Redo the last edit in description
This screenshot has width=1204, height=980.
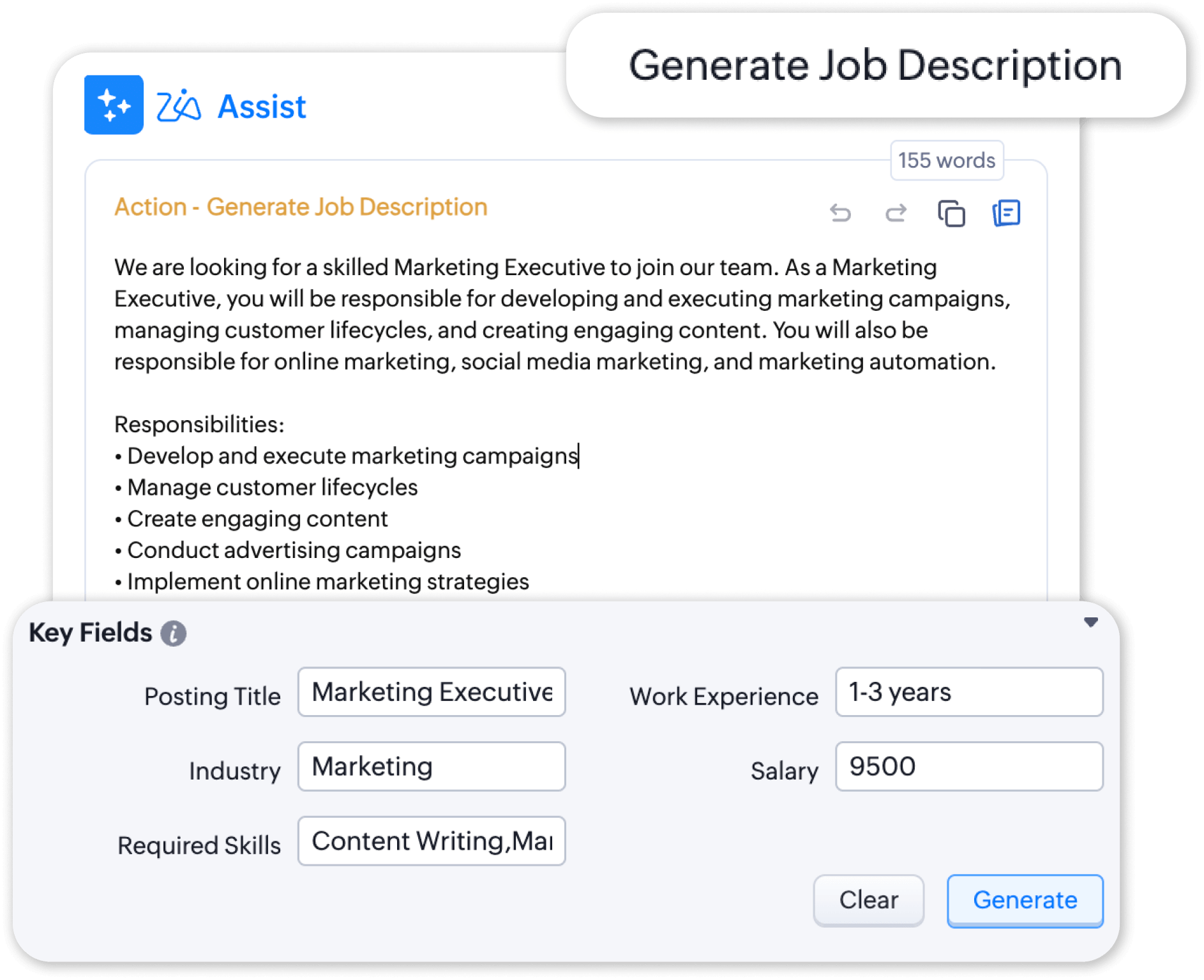coord(896,213)
